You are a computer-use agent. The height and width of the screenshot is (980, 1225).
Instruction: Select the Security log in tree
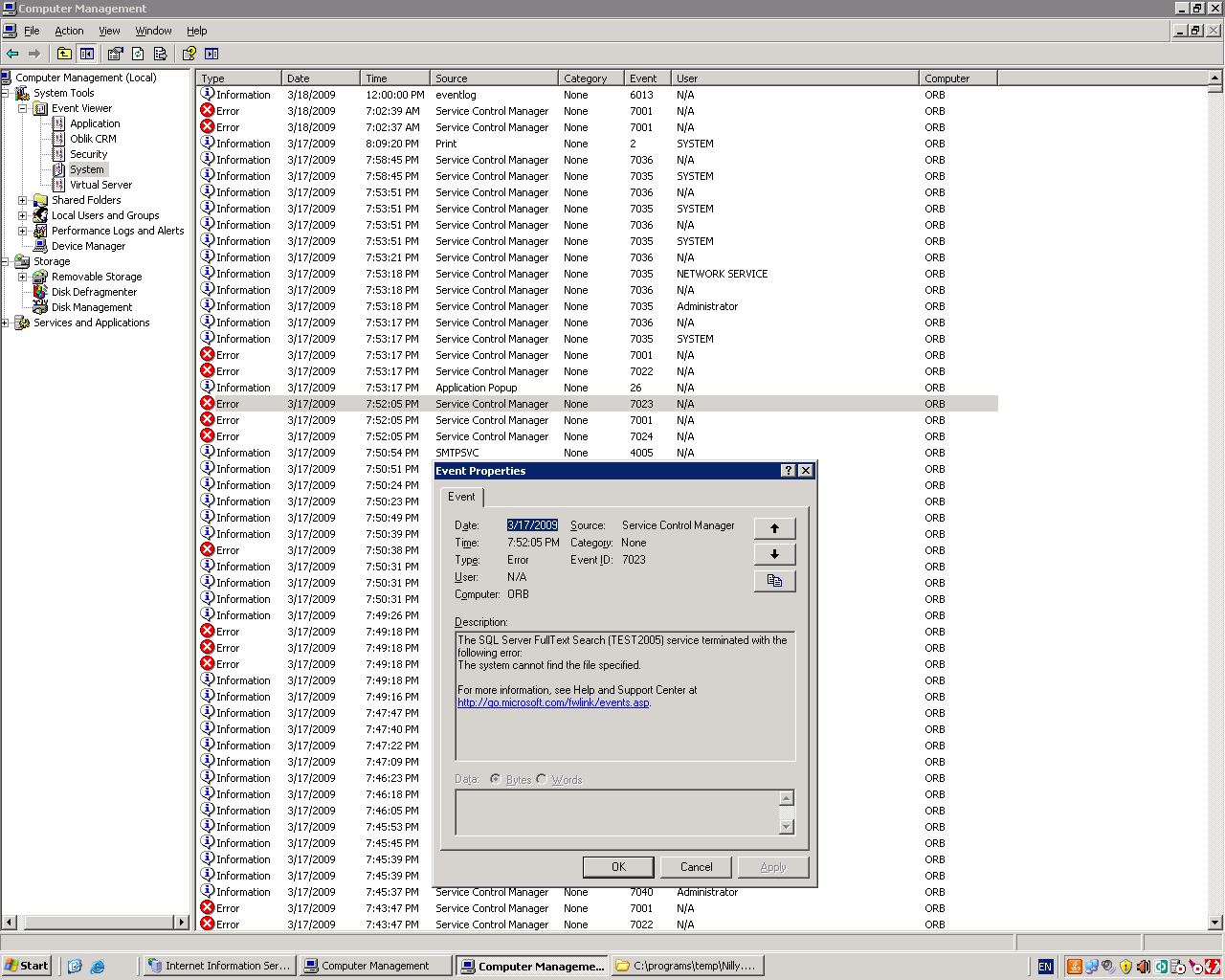point(88,154)
